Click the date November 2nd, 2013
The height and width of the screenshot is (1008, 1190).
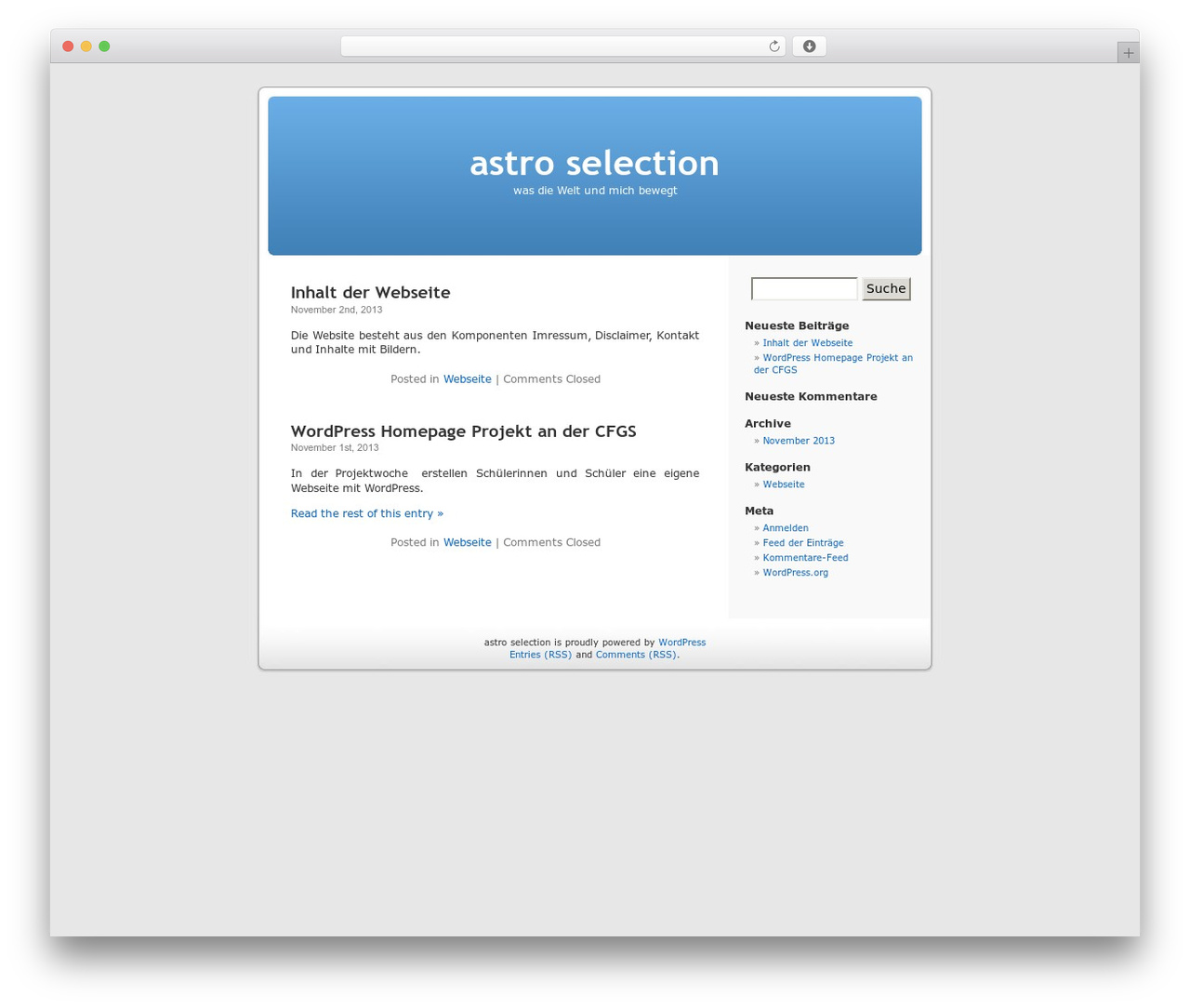[337, 310]
